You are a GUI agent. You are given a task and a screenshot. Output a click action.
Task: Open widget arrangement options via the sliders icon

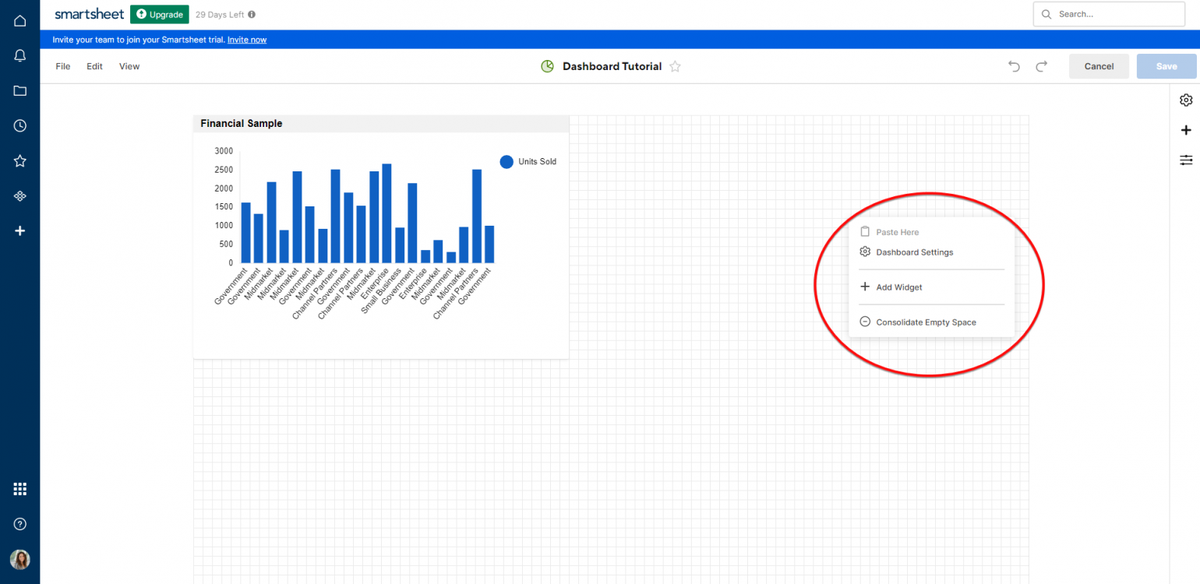click(x=1186, y=160)
